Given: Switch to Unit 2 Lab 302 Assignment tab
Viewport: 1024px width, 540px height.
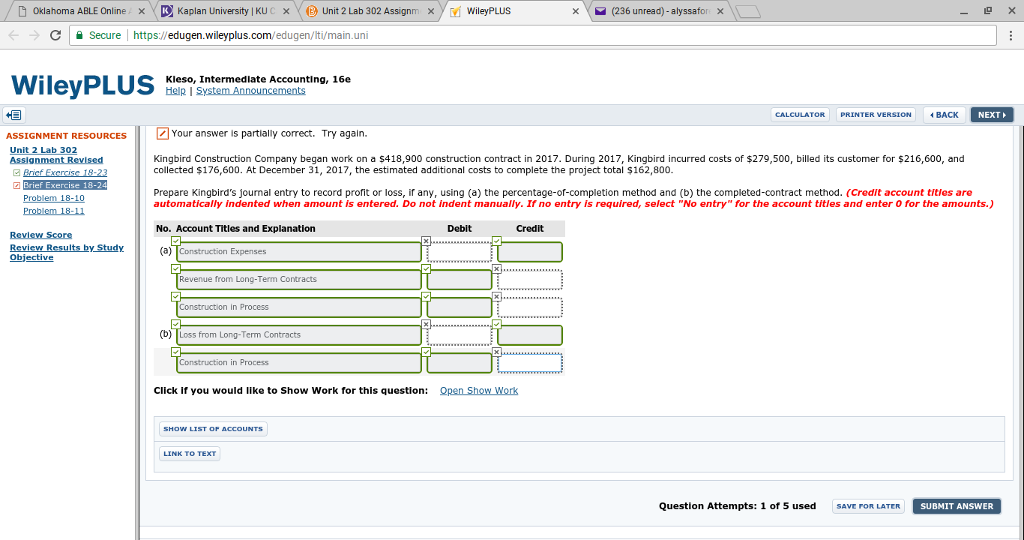Looking at the screenshot, I should tap(370, 11).
